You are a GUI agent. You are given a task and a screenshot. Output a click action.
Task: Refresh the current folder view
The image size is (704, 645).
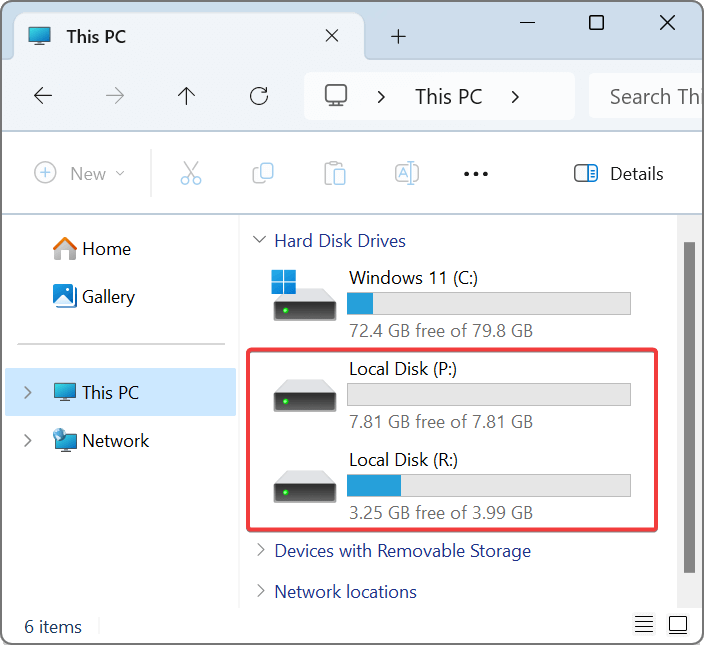(x=259, y=96)
